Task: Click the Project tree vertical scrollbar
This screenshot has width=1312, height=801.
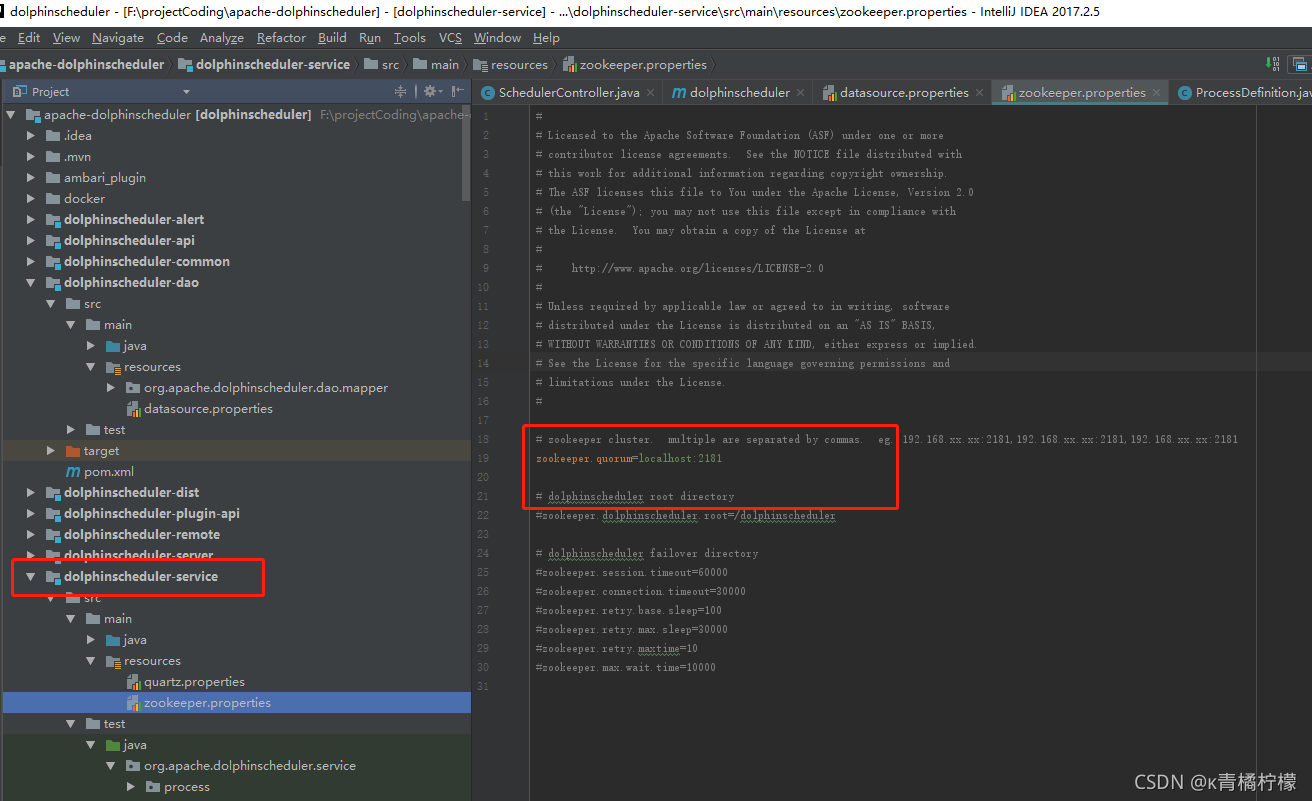Action: point(466,155)
